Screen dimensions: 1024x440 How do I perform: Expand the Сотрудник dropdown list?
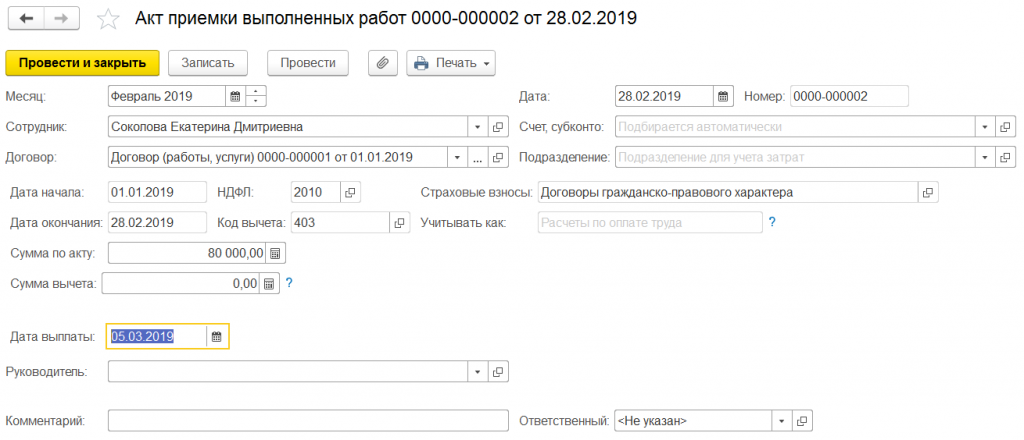pyautogui.click(x=476, y=128)
